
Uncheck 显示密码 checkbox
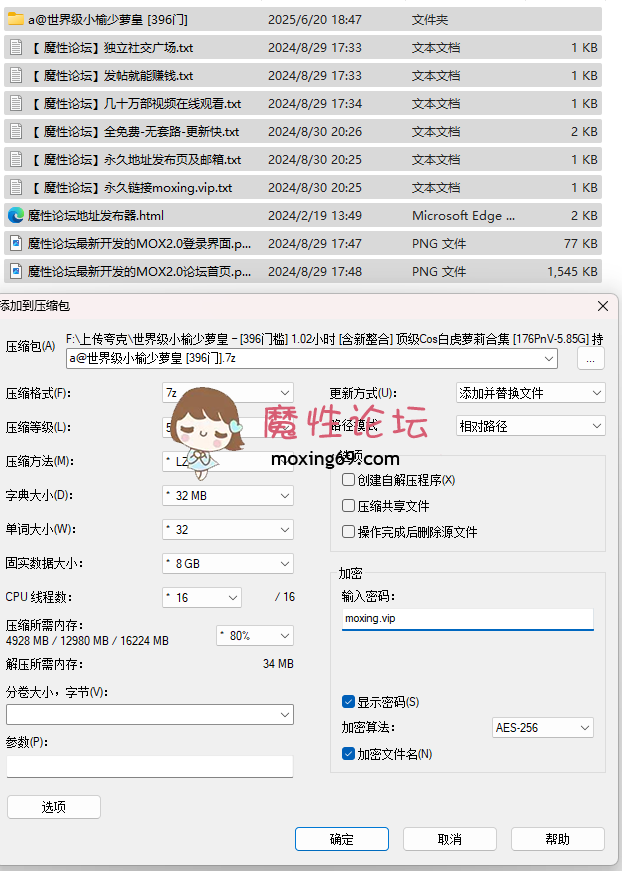click(x=348, y=702)
